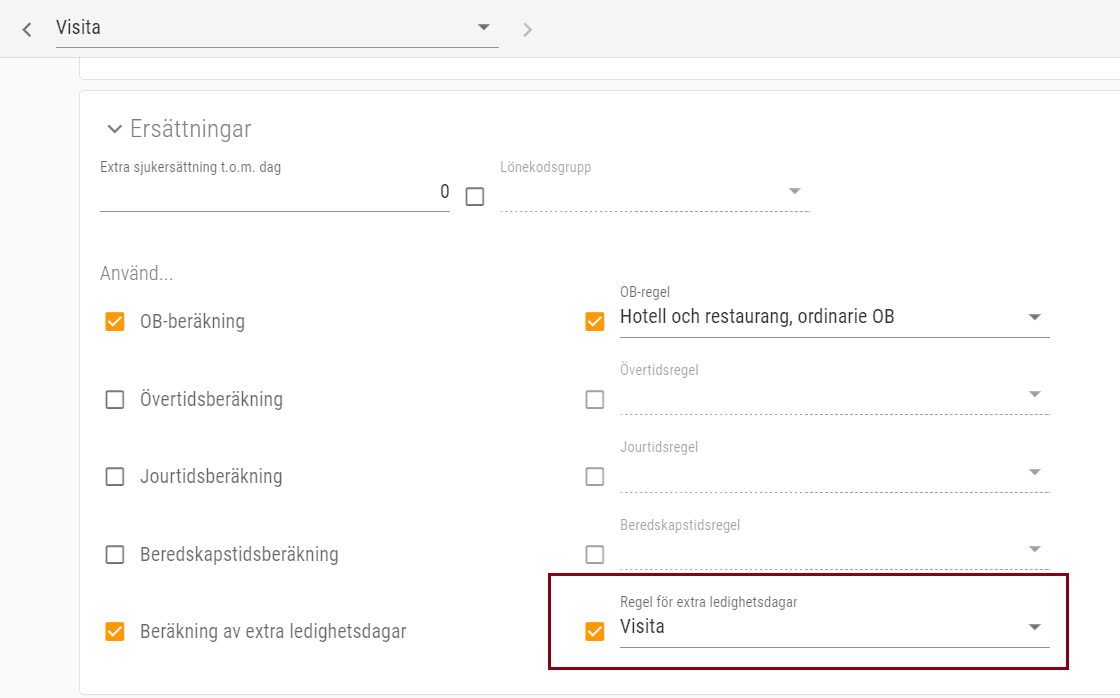Open the Visita dropdown at the top
Viewport: 1120px width, 698px height.
tap(277, 28)
